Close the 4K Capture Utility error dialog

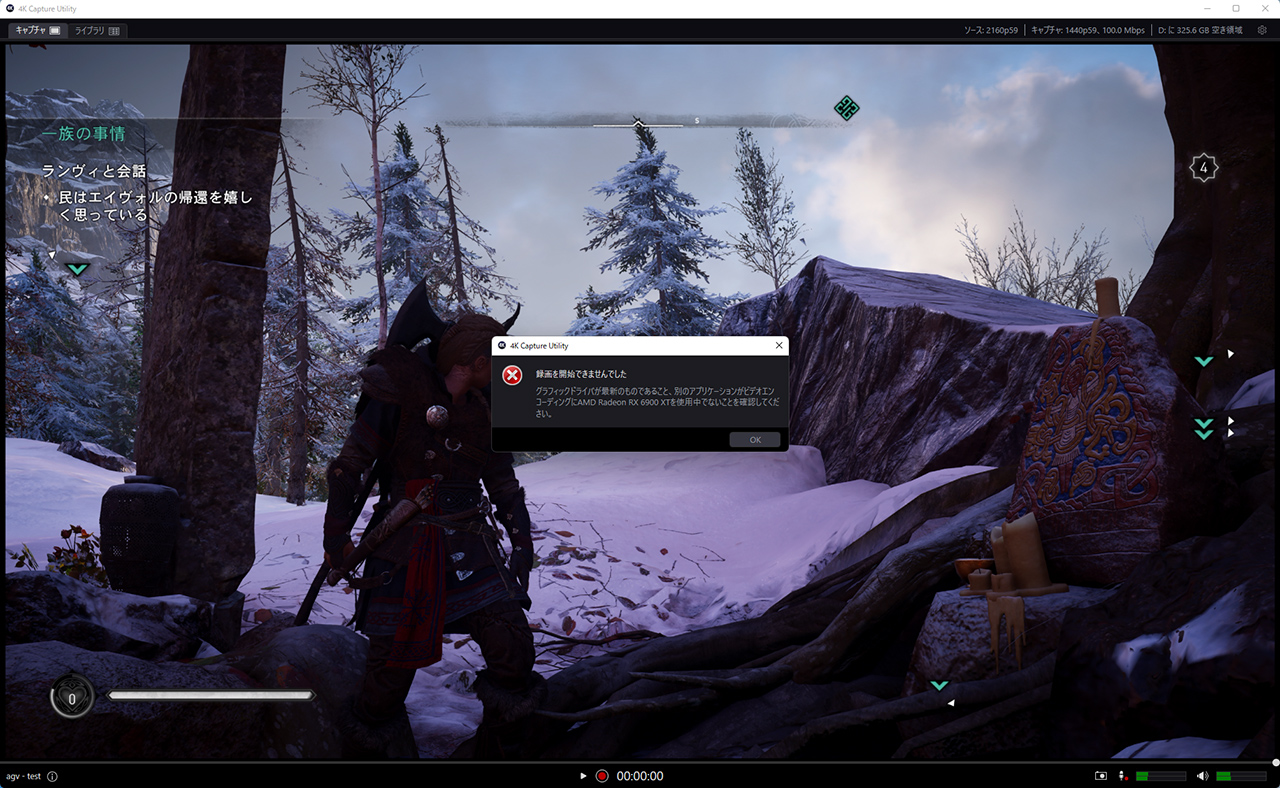779,345
